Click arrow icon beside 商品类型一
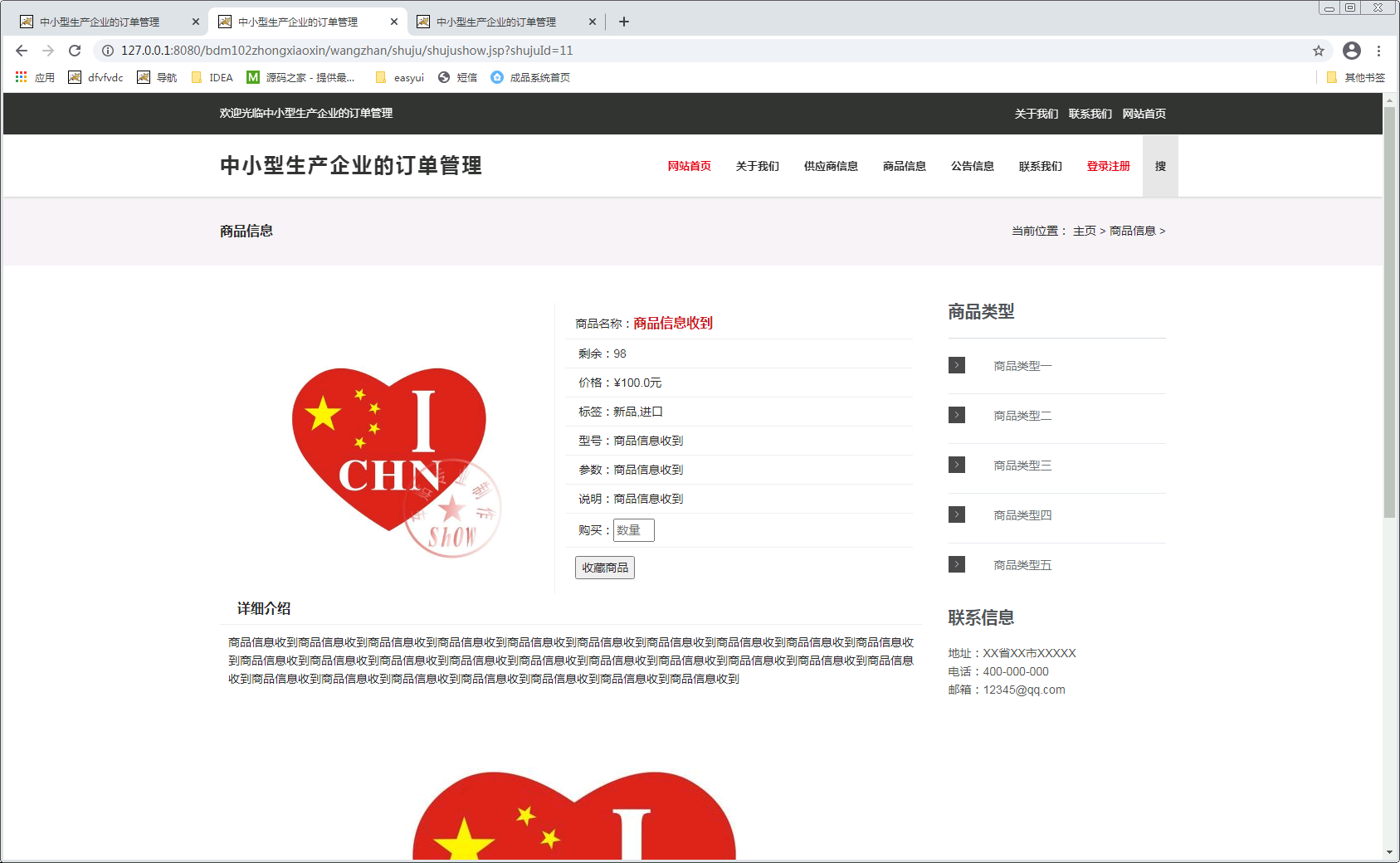This screenshot has height=863, width=1400. pyautogui.click(x=957, y=365)
